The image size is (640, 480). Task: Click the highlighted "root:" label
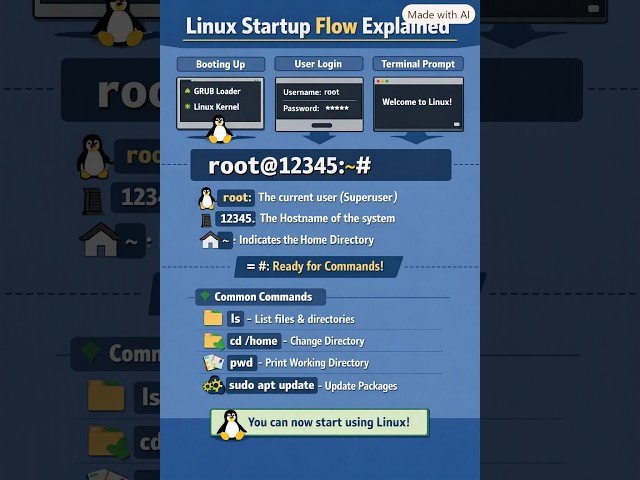pos(237,198)
